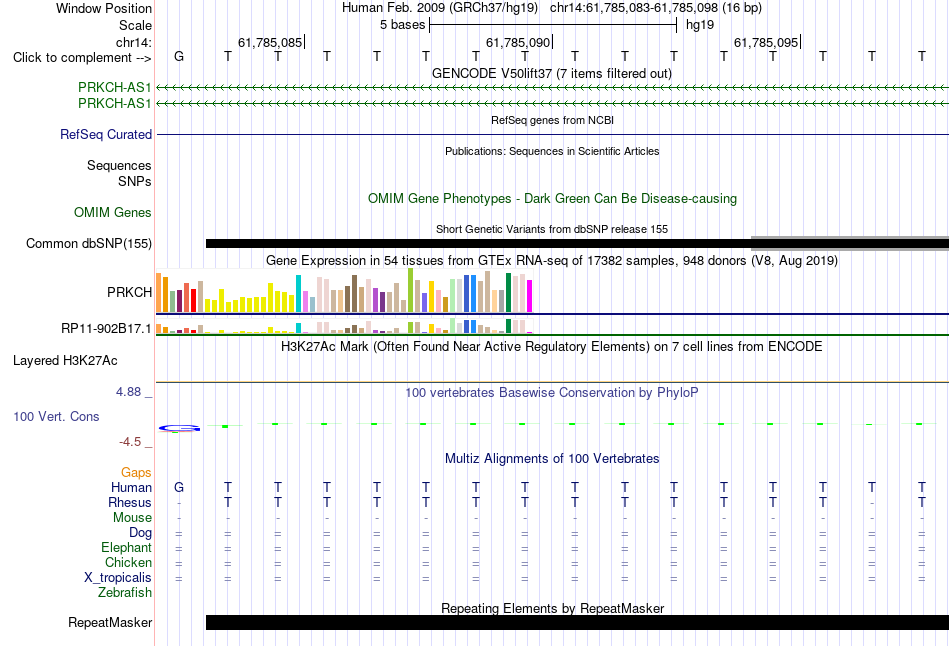Click the OMIM Genes label
Viewport: 950px width, 646px height.
pos(112,212)
